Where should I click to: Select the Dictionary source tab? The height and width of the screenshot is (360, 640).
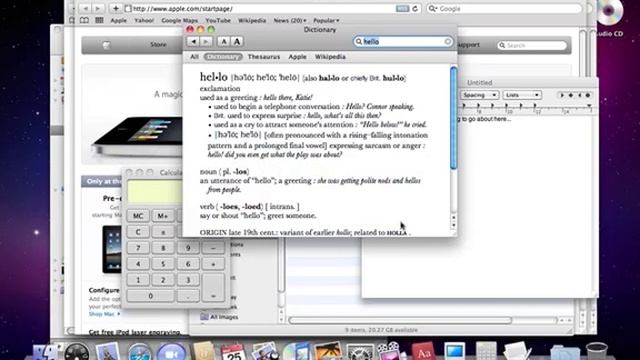(x=223, y=57)
